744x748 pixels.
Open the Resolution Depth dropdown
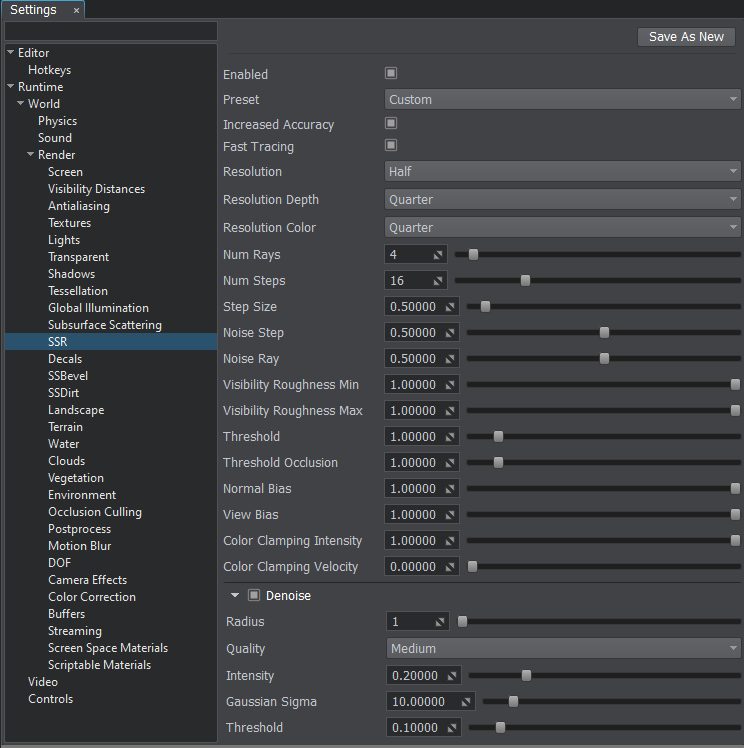click(x=562, y=199)
